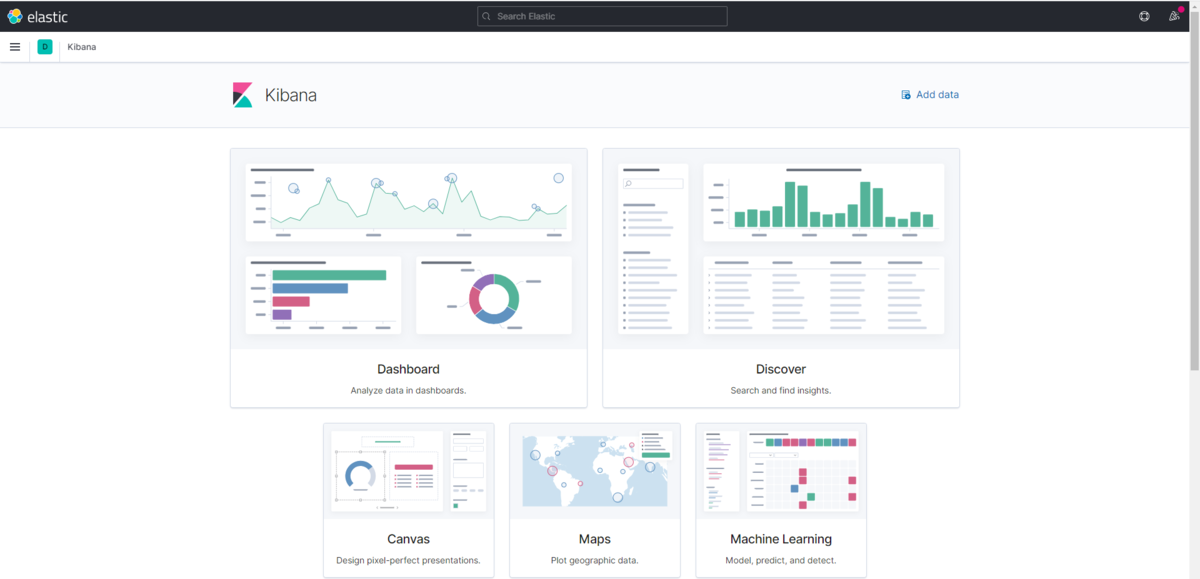The width and height of the screenshot is (1200, 579).
Task: Click the Dashboard charts preview image
Action: coord(409,249)
